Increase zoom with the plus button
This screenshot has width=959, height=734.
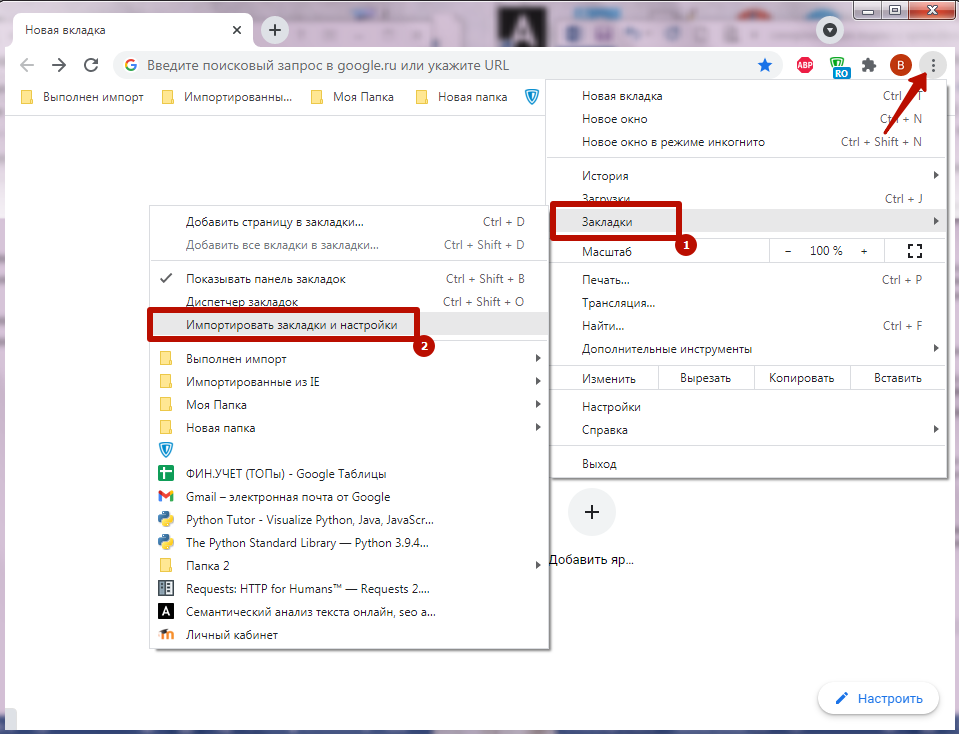click(864, 251)
